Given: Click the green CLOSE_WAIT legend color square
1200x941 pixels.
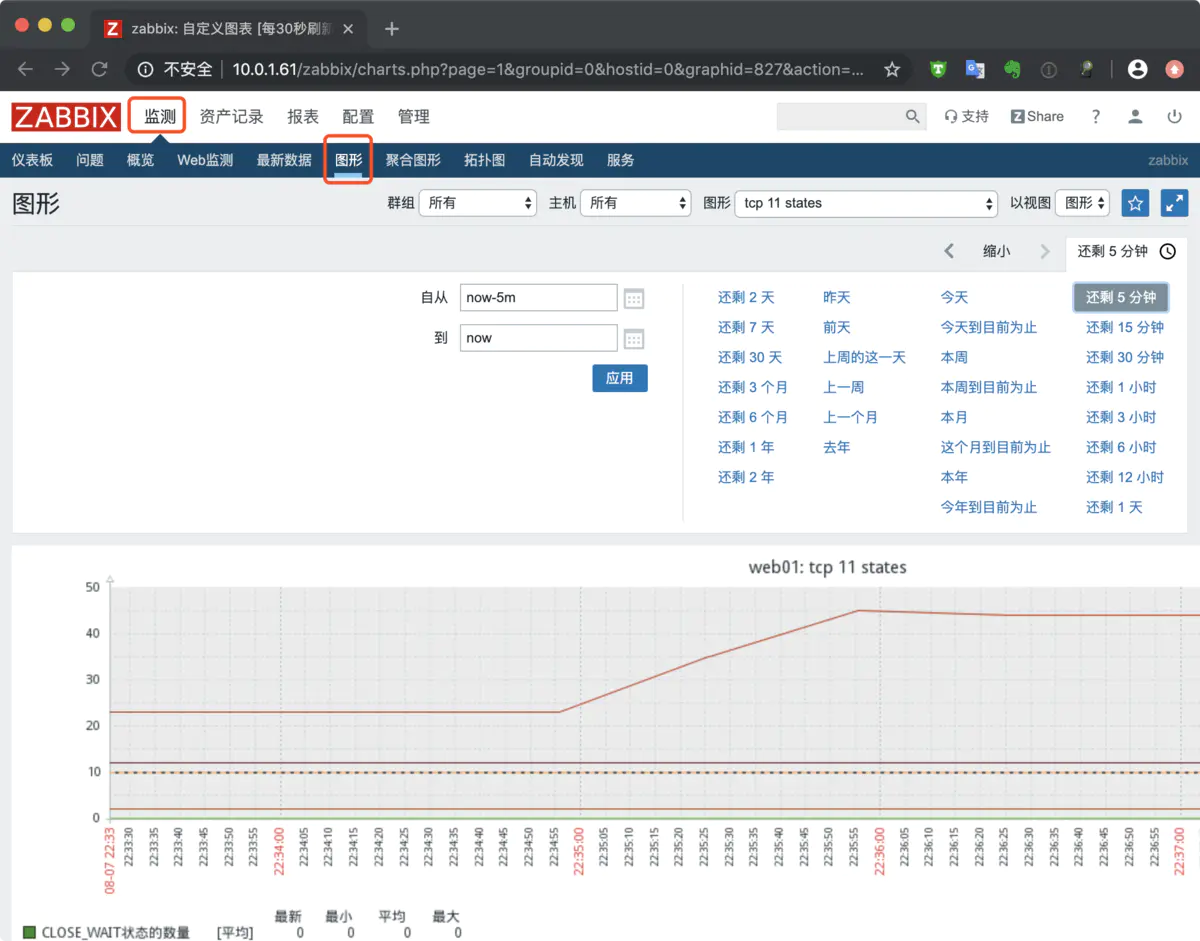Looking at the screenshot, I should 29,932.
